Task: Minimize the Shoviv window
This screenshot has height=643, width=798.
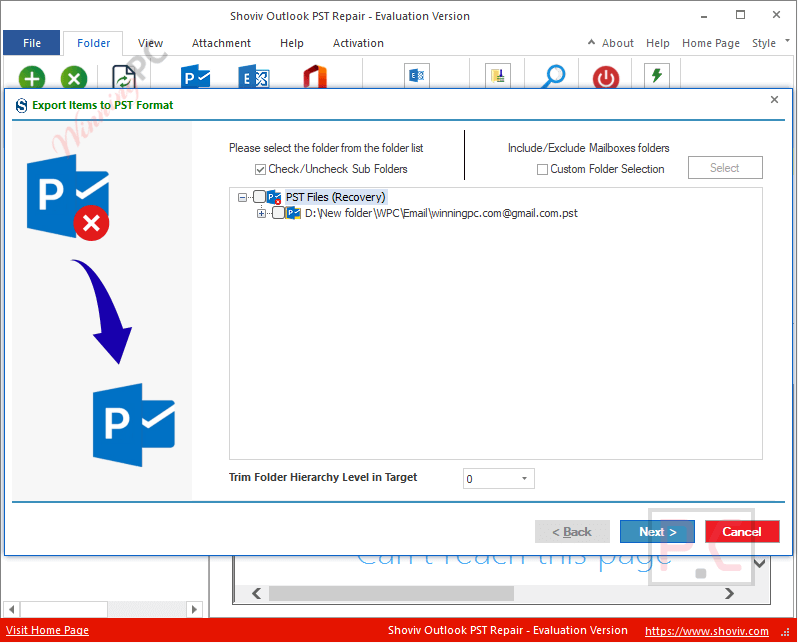Action: [x=703, y=16]
